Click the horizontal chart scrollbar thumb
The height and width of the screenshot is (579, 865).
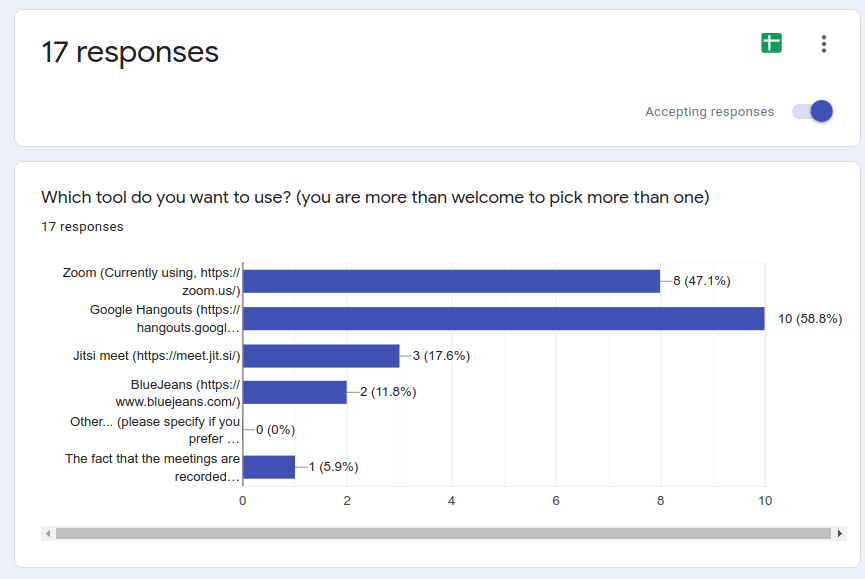[444, 533]
